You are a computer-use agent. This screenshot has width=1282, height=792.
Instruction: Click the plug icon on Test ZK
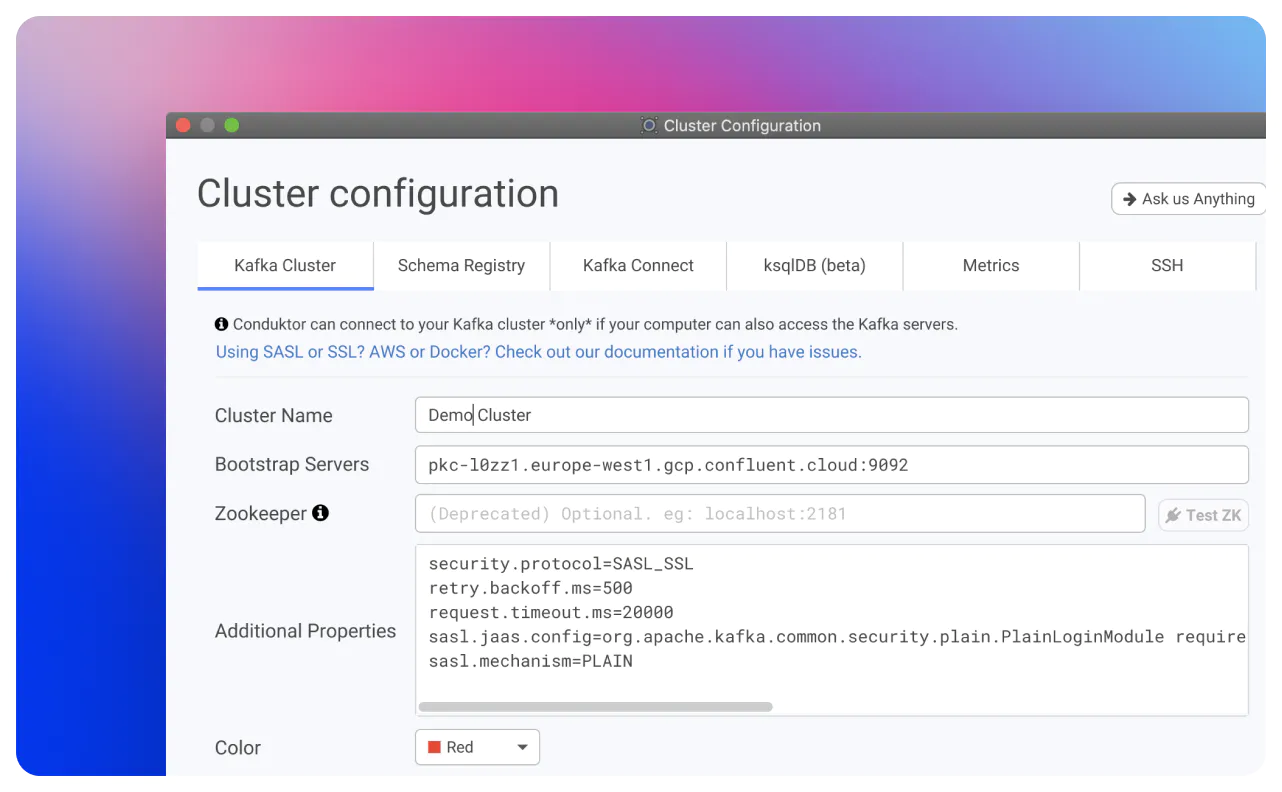pos(1173,515)
